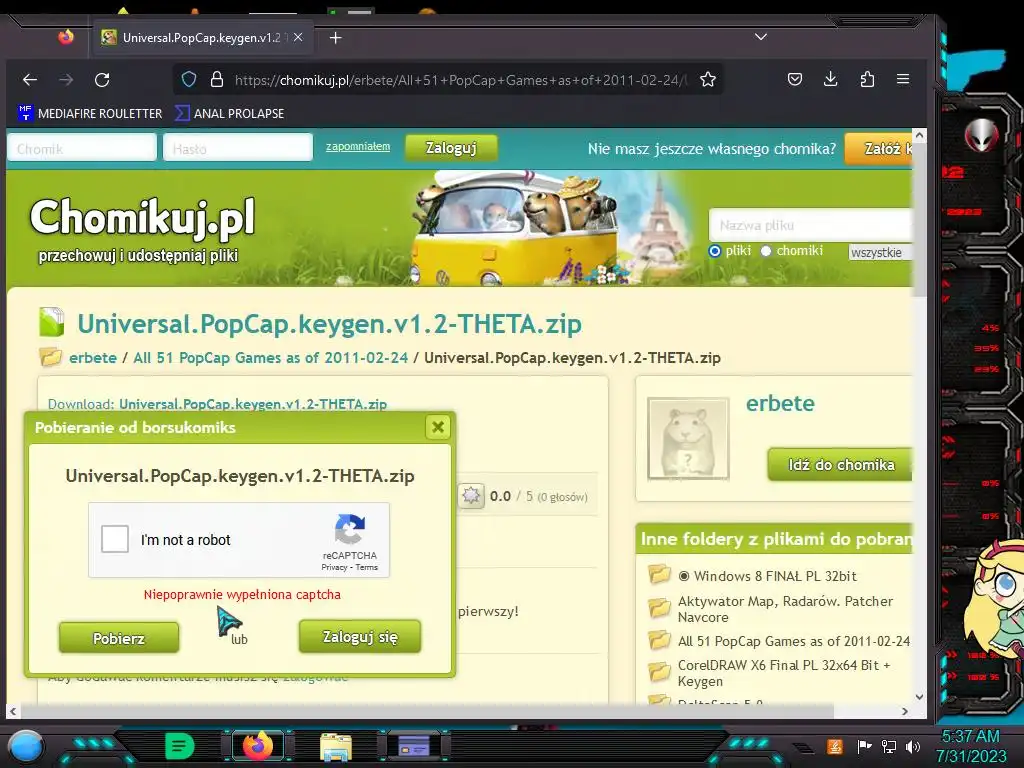Screen dimensions: 1024x768
Task: Switch to the Universal.PopCap.keygen tab
Action: click(201, 37)
